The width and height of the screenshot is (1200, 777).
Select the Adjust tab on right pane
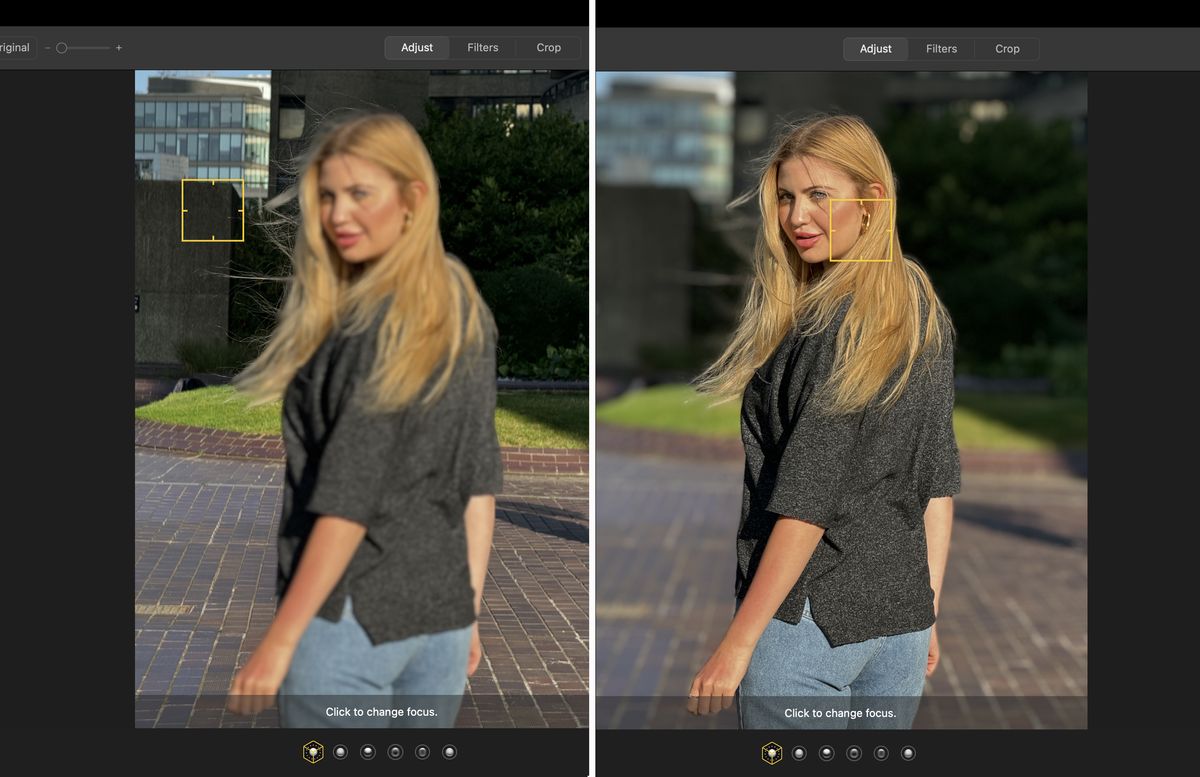875,48
